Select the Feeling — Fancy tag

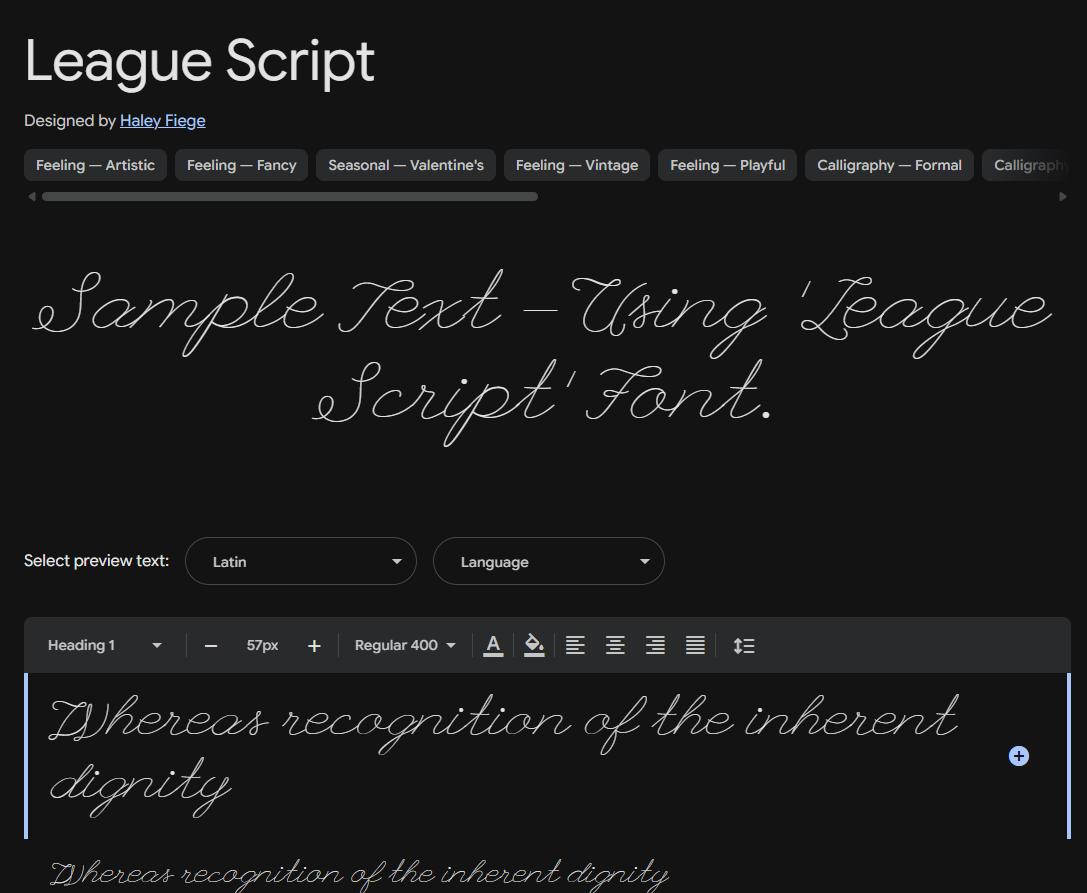pyautogui.click(x=241, y=165)
